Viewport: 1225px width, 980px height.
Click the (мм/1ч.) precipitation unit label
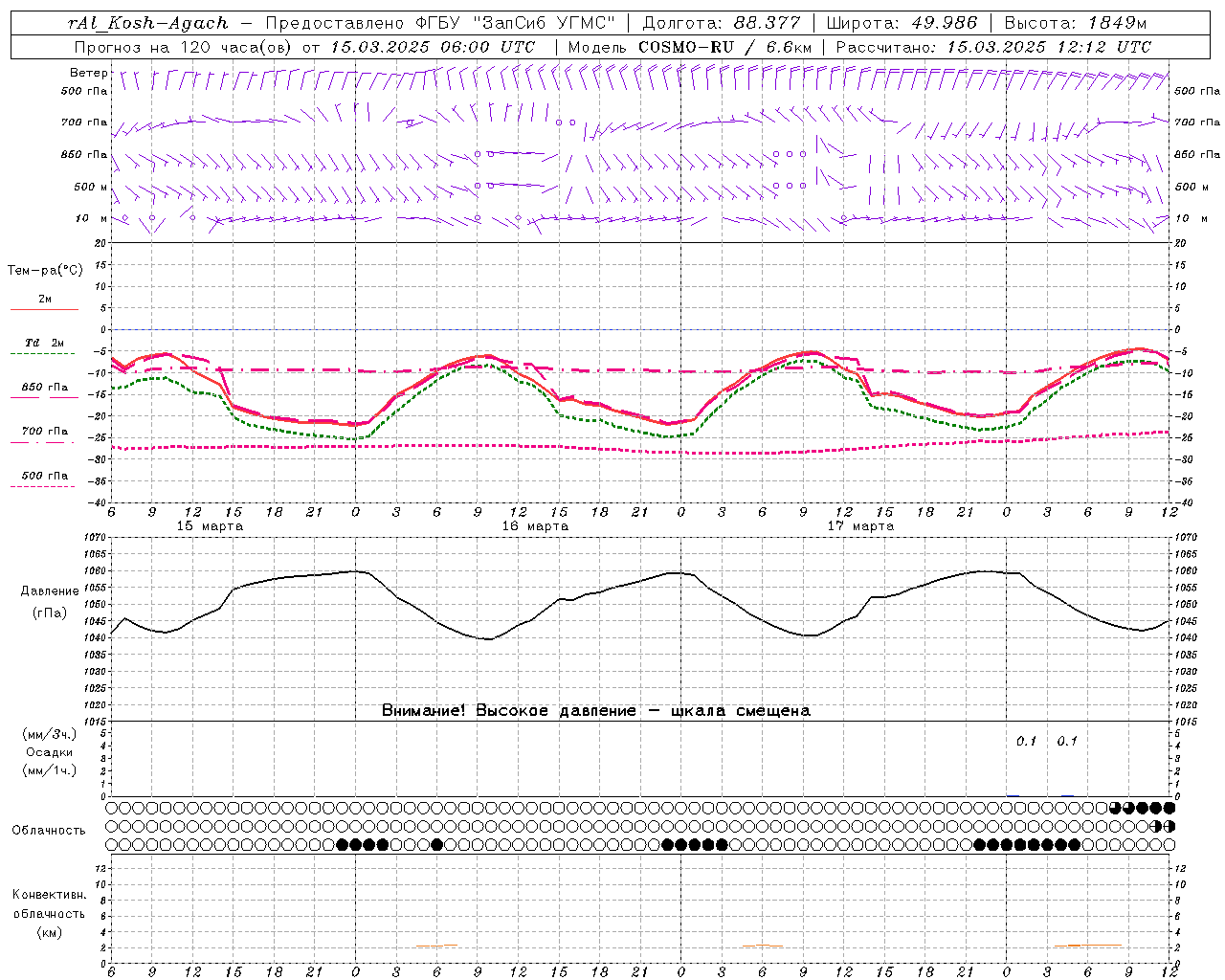tap(50, 770)
